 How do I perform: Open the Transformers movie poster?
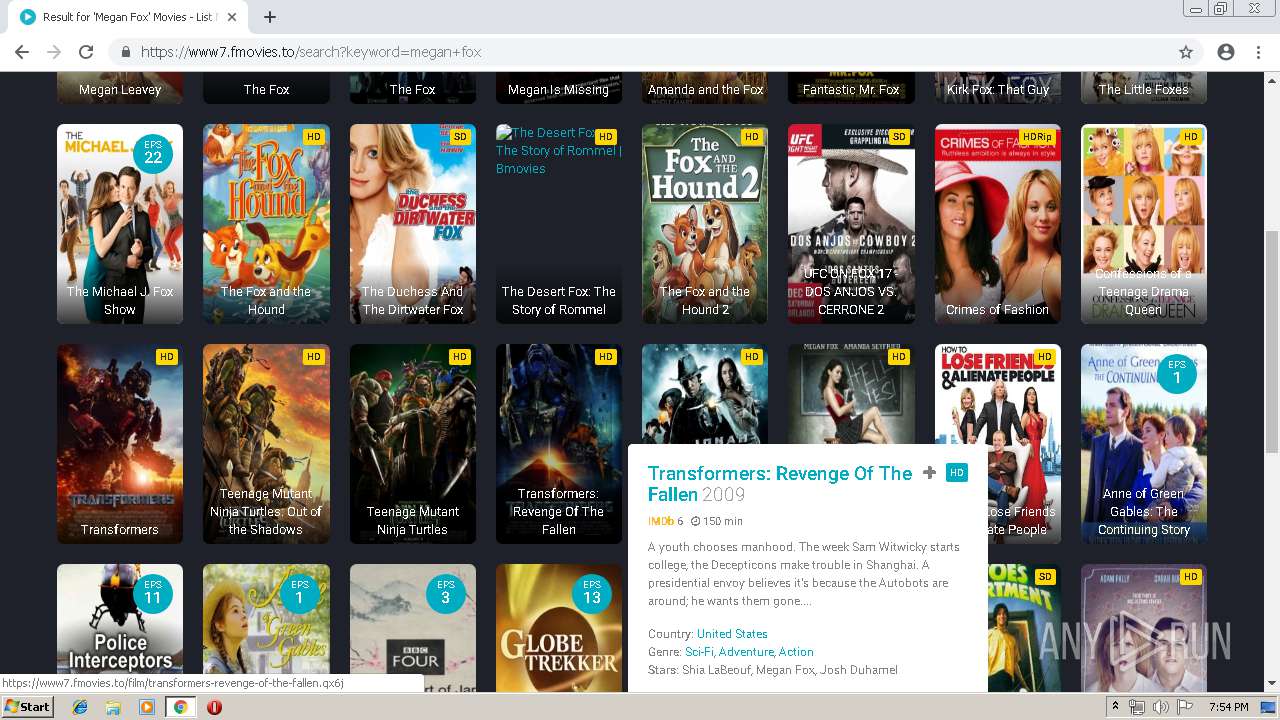tap(120, 444)
